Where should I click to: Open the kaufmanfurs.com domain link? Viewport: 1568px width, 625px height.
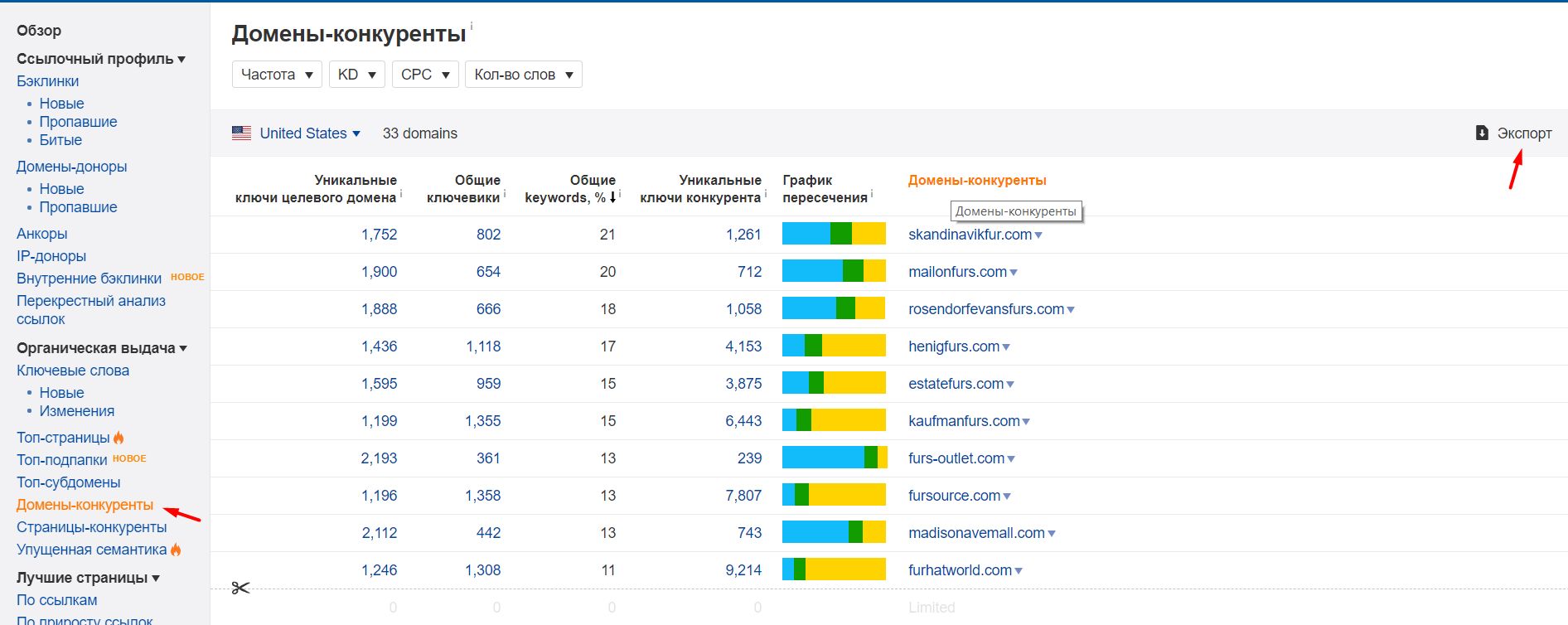pos(964,421)
